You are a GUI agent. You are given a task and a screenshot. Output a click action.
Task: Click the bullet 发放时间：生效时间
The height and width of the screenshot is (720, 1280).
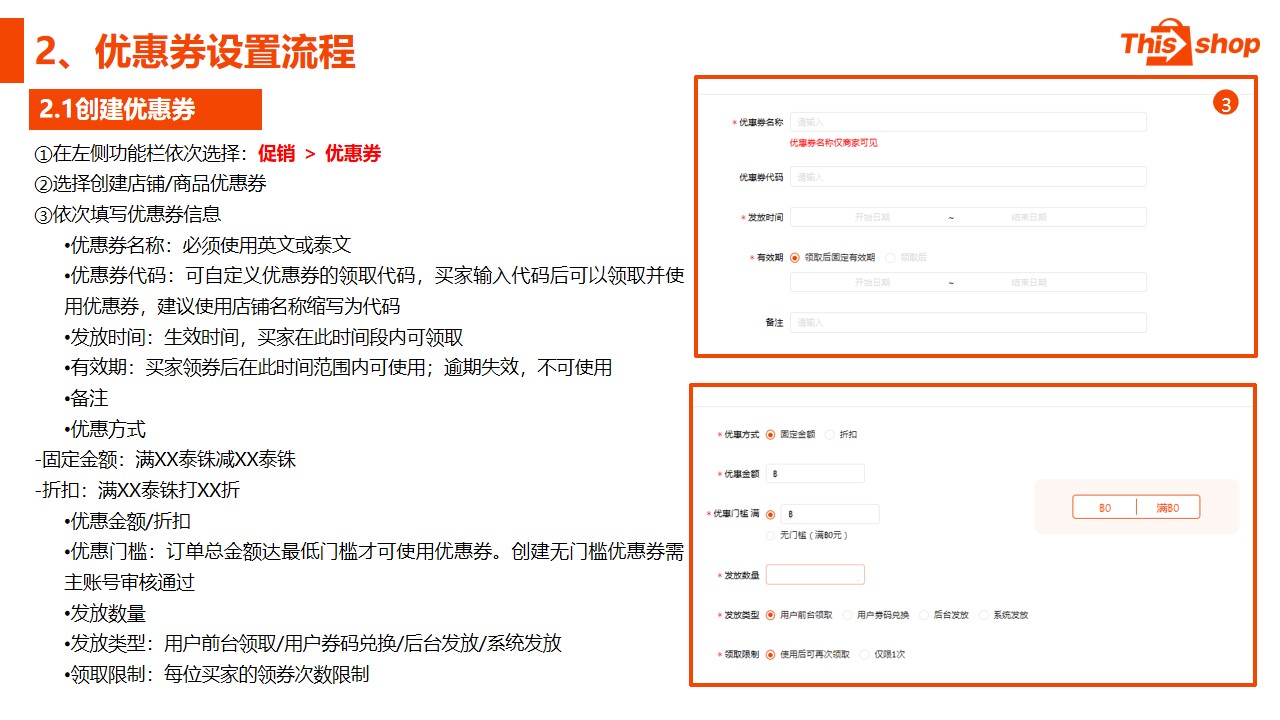coord(263,337)
